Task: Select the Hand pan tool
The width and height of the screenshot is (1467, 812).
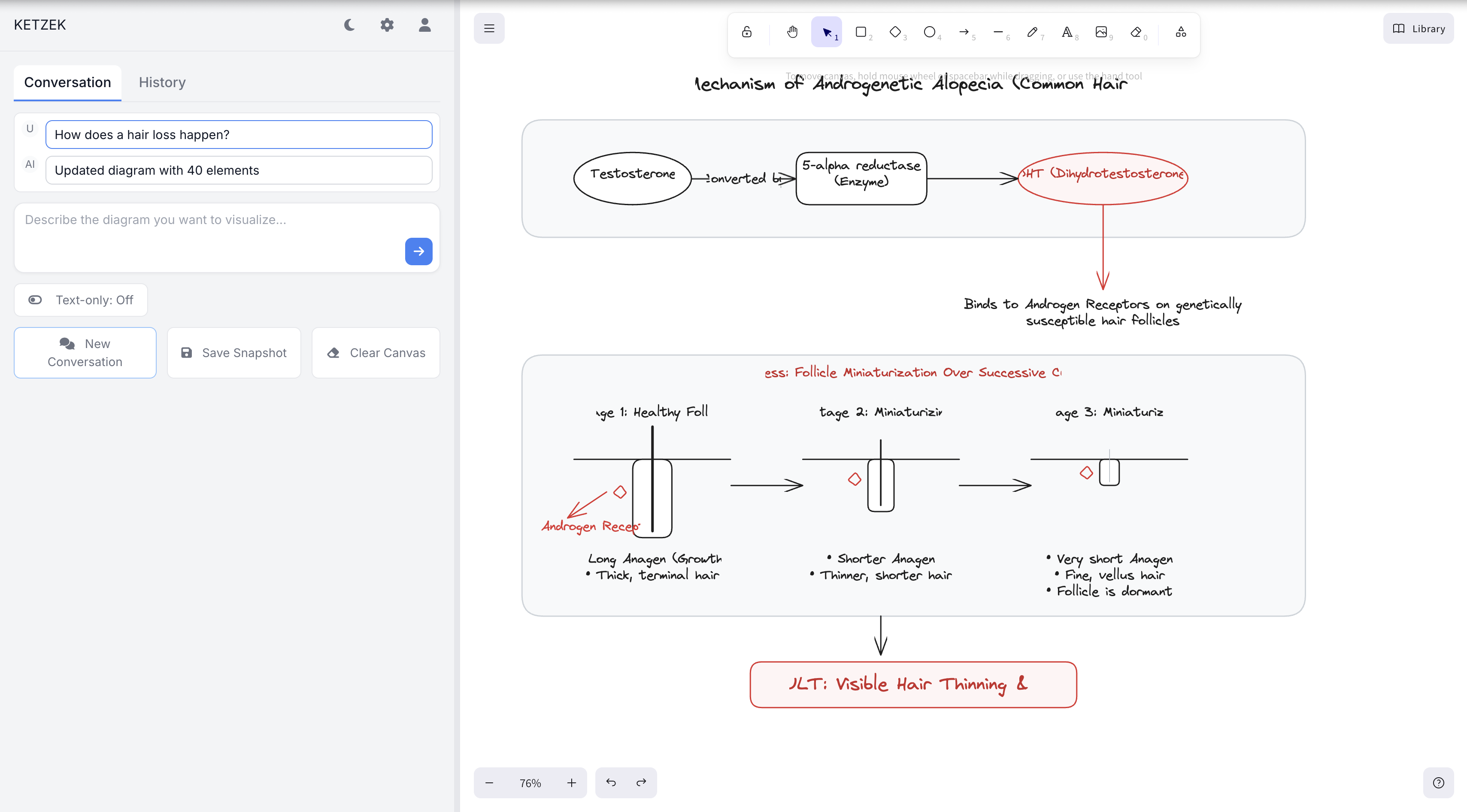Action: [792, 32]
